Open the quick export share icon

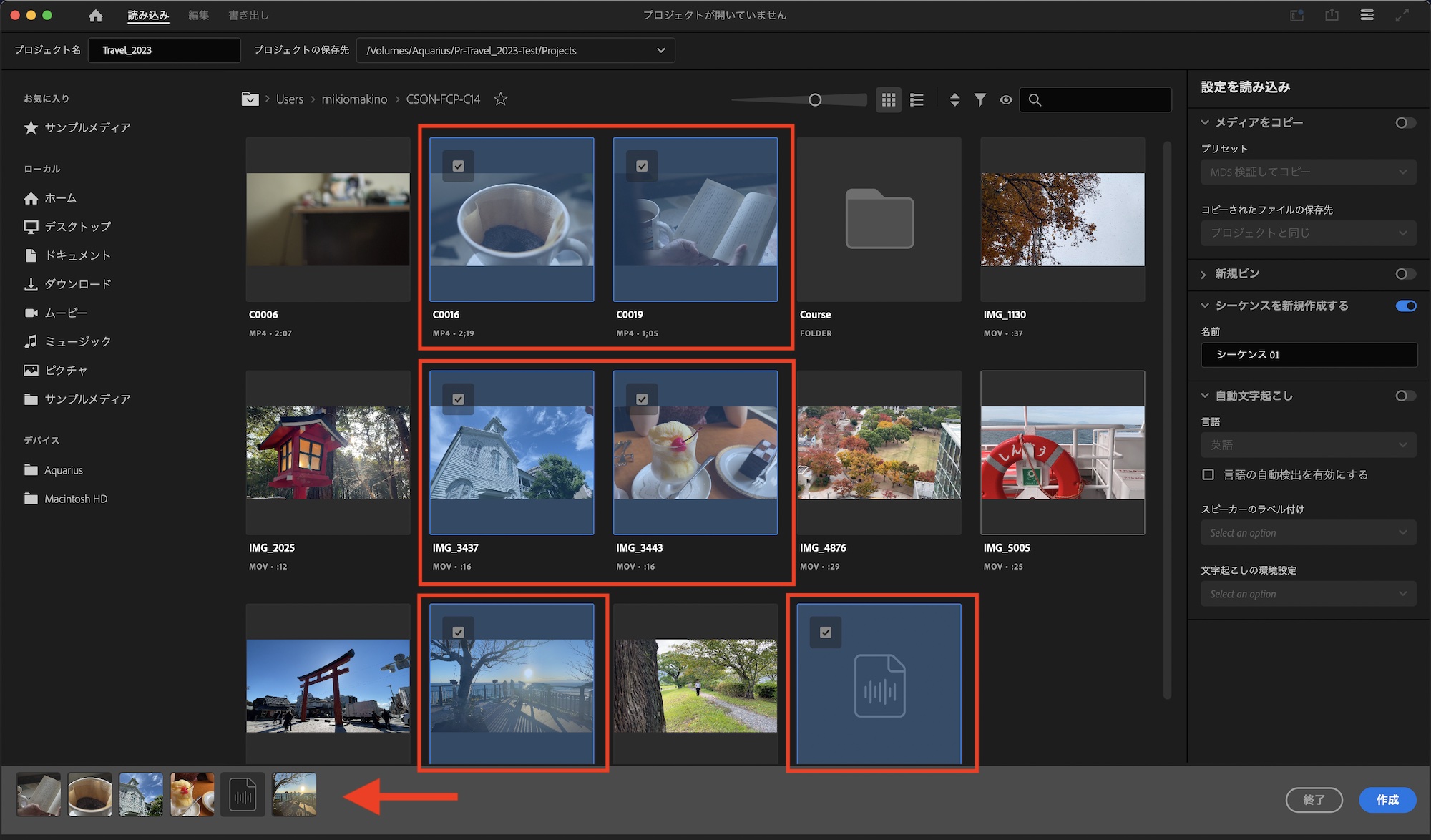[x=1332, y=15]
